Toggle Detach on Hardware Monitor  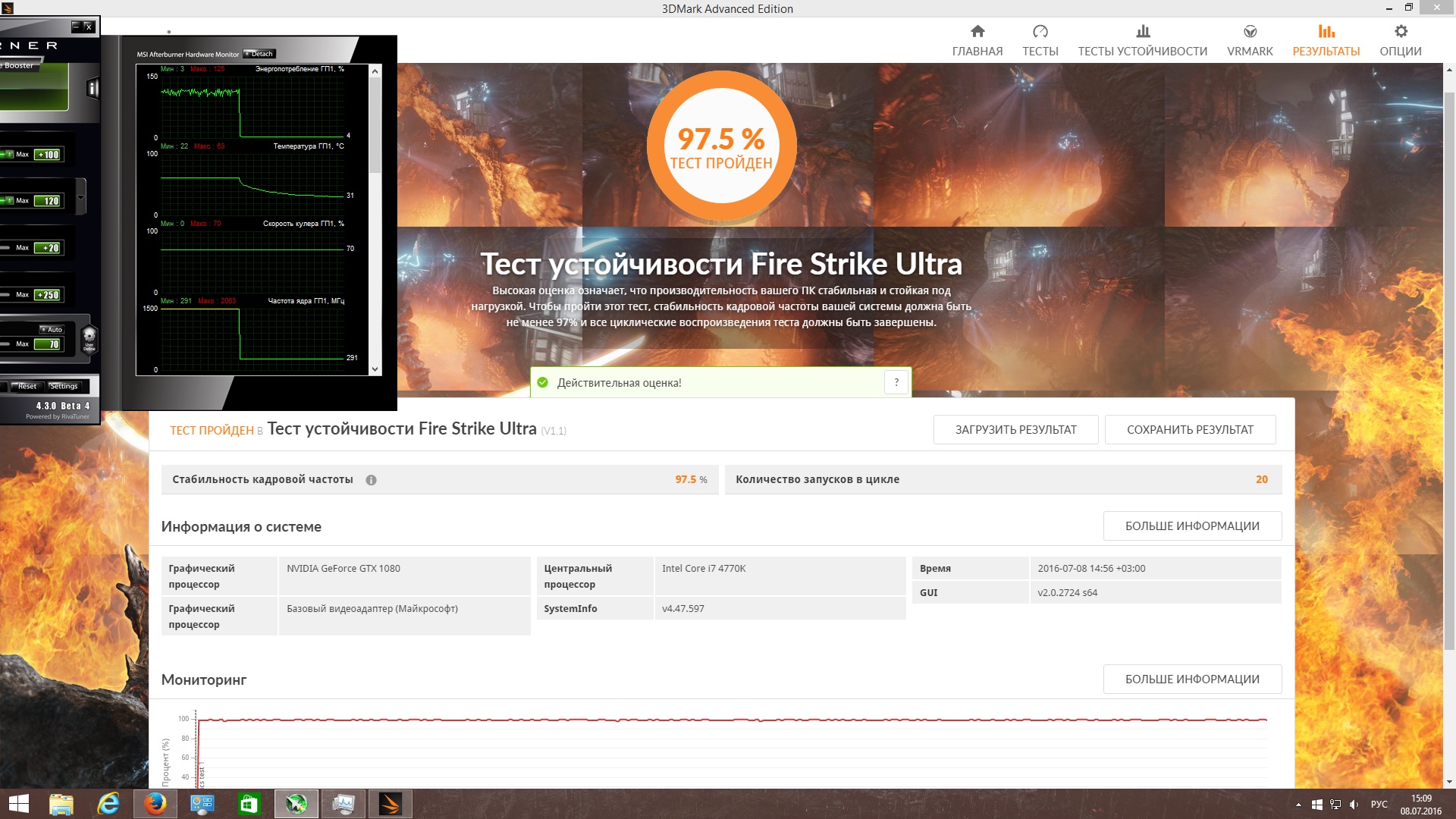[x=259, y=54]
